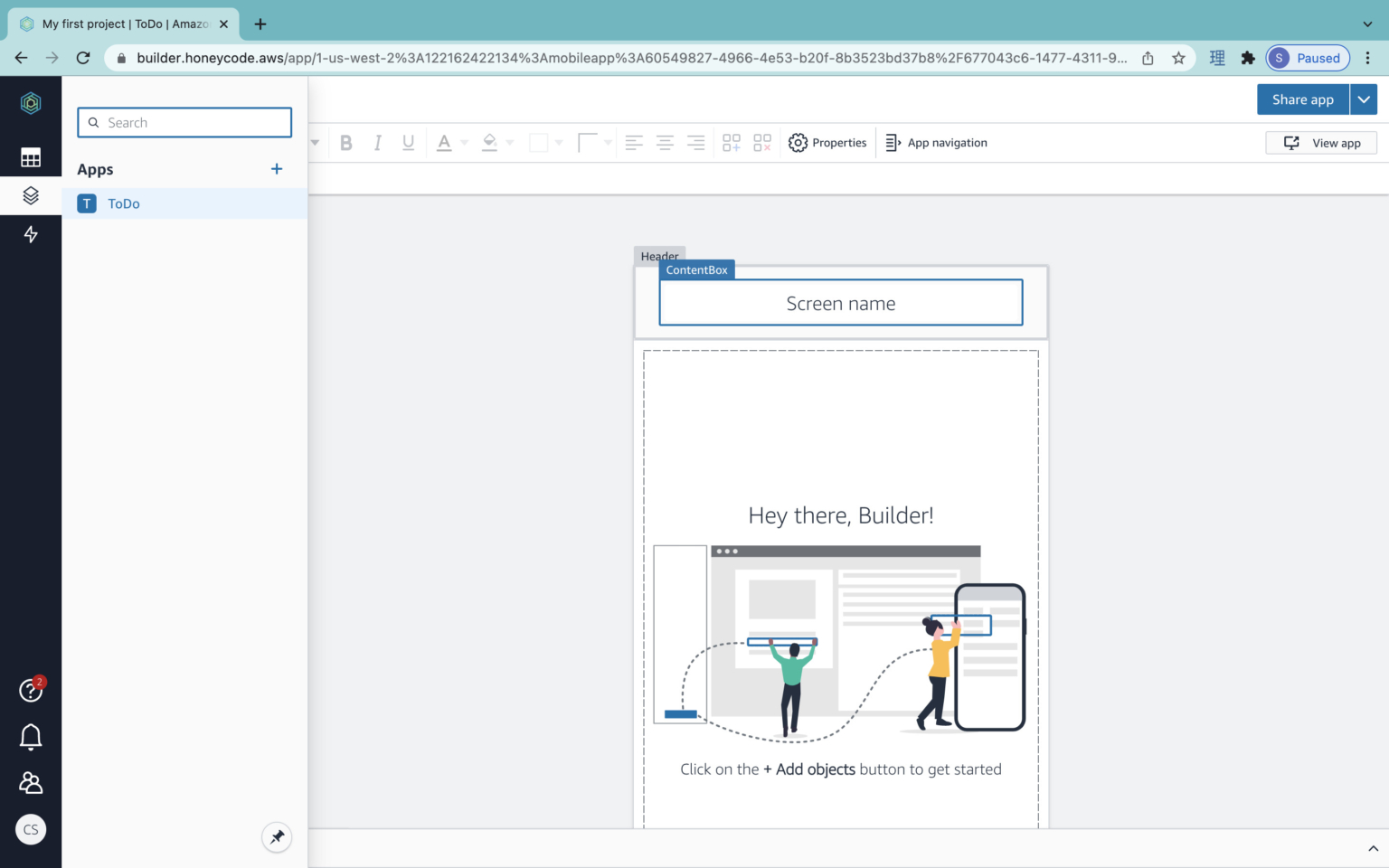Viewport: 1389px width, 868px height.
Task: Expand the Share app dropdown arrow
Action: coord(1364,99)
